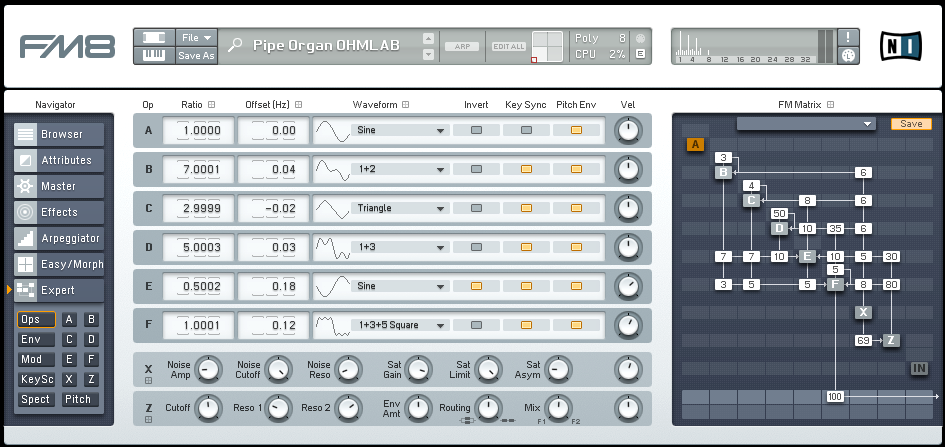Disable Pitch Env for operator D
This screenshot has width=945, height=447.
tap(576, 247)
